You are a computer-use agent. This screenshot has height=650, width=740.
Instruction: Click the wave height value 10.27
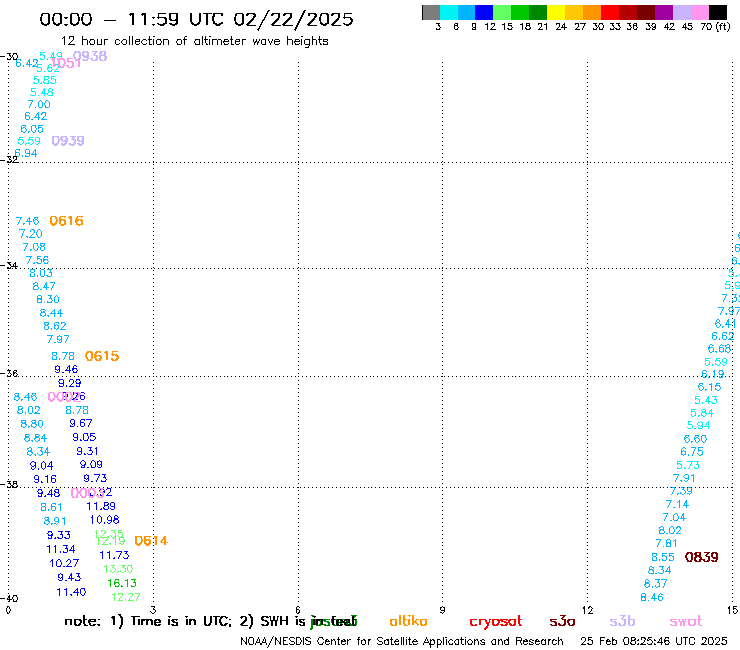[x=64, y=564]
